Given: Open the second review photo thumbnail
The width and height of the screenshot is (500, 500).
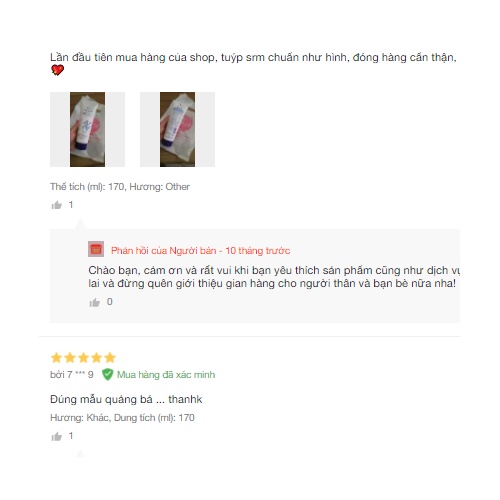Looking at the screenshot, I should (177, 129).
